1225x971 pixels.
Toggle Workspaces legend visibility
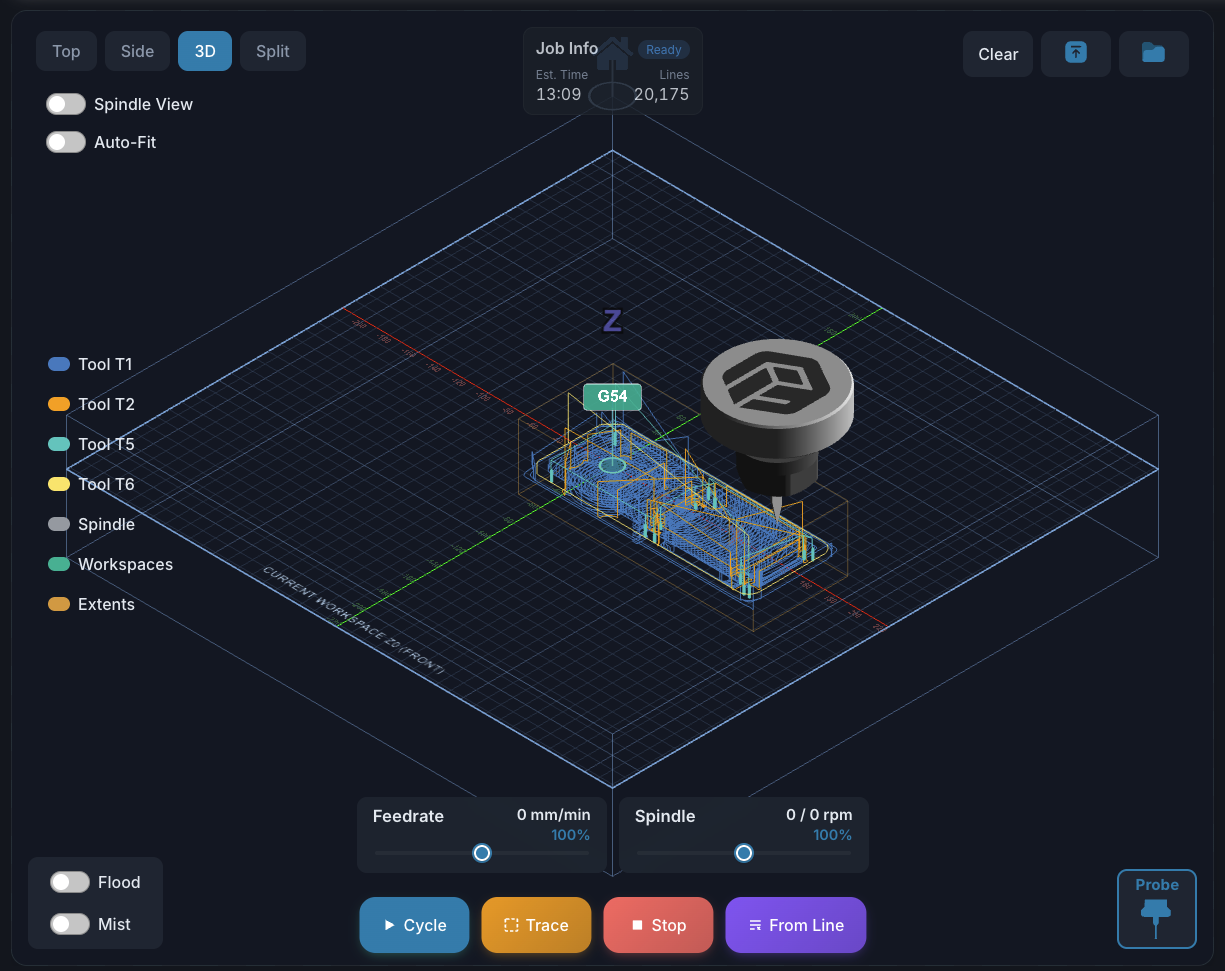tap(59, 564)
